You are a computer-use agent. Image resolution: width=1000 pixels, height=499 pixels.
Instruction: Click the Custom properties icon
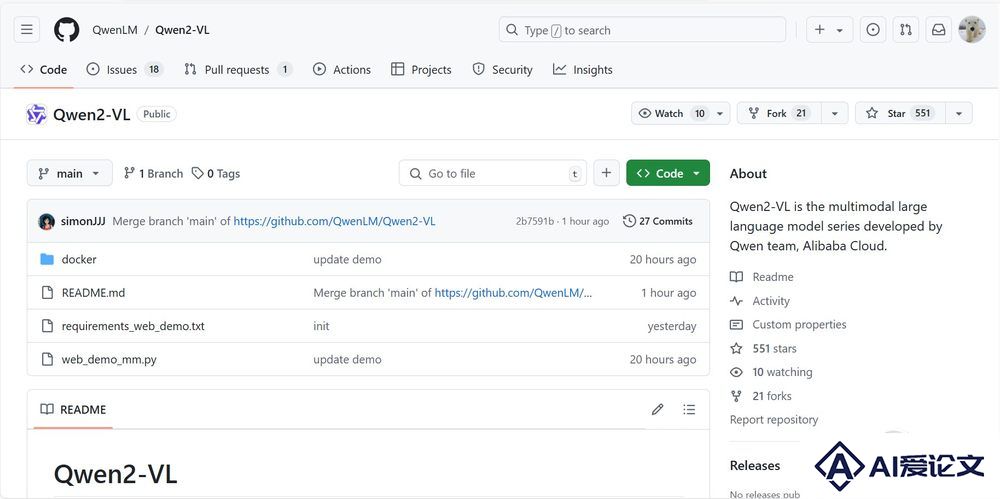(737, 325)
